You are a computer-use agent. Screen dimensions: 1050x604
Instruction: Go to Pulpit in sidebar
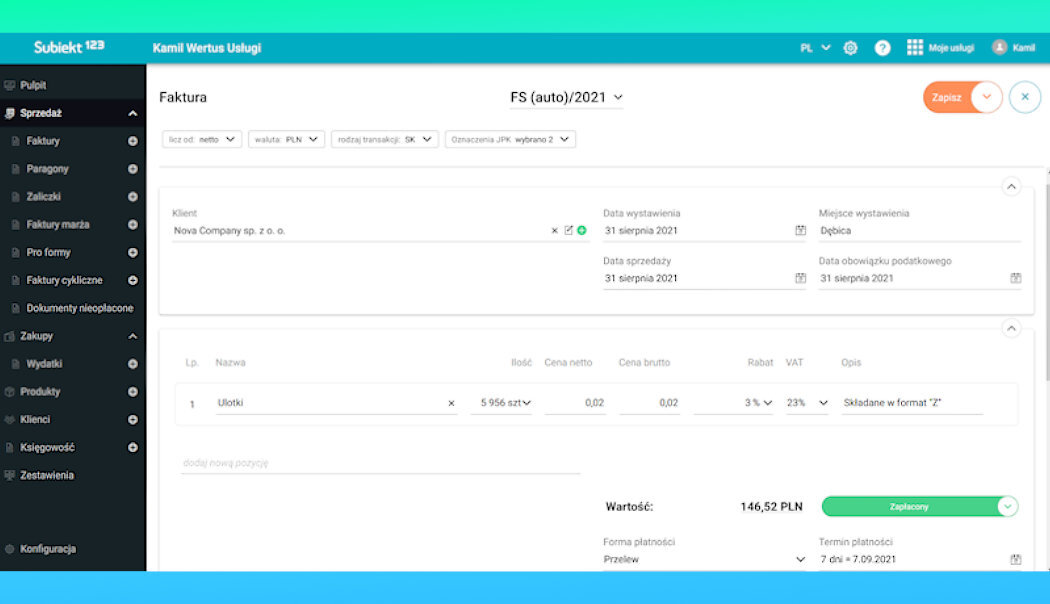33,86
